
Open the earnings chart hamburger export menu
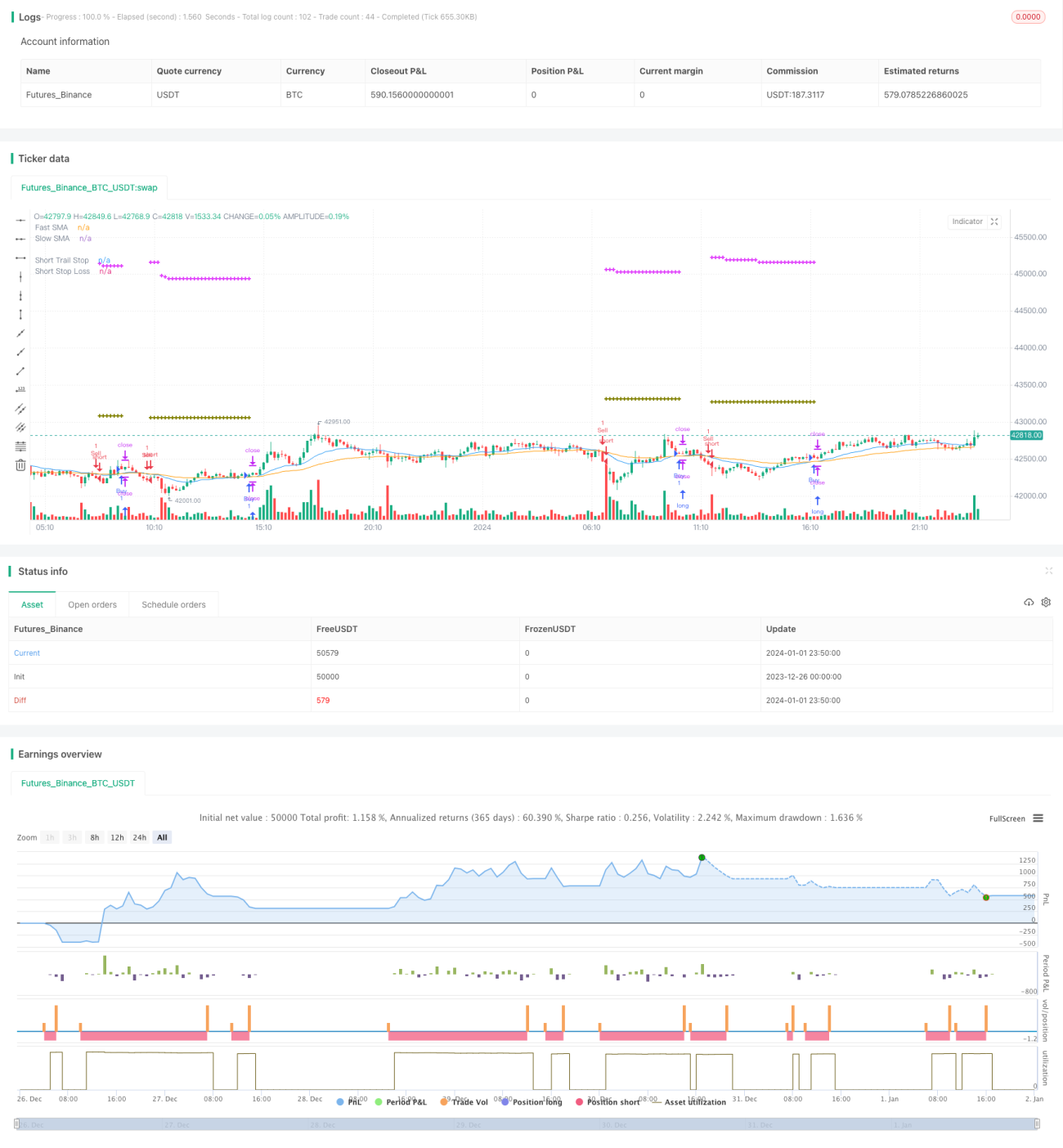1038,818
